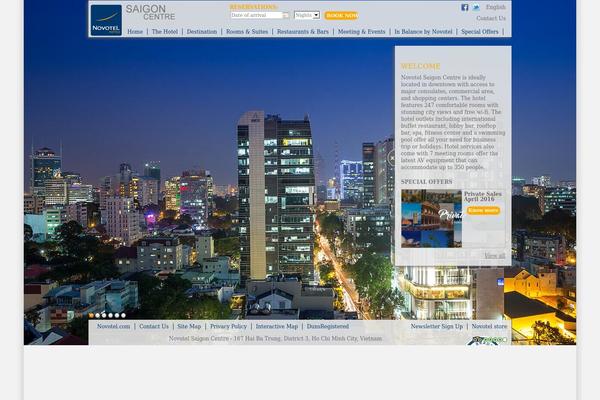Screen dimensions: 600x400
Task: Open the footer Contact Us link
Action: click(x=154, y=327)
